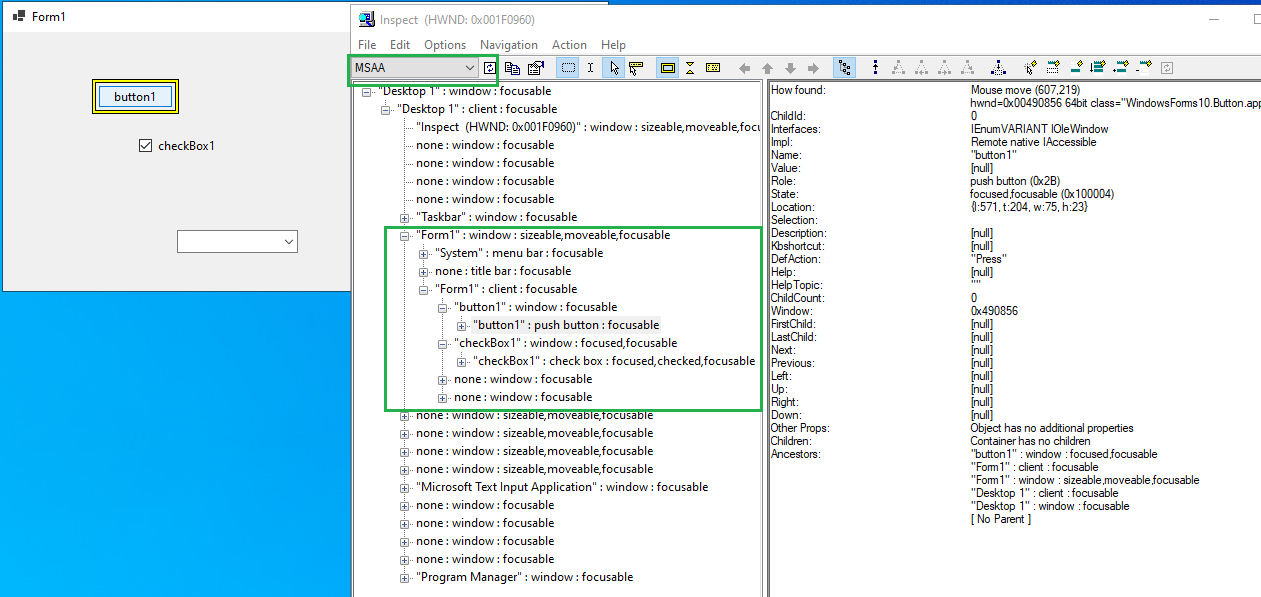This screenshot has height=597, width=1261.
Task: Toggle the hourglass watch focus icon
Action: 690,67
